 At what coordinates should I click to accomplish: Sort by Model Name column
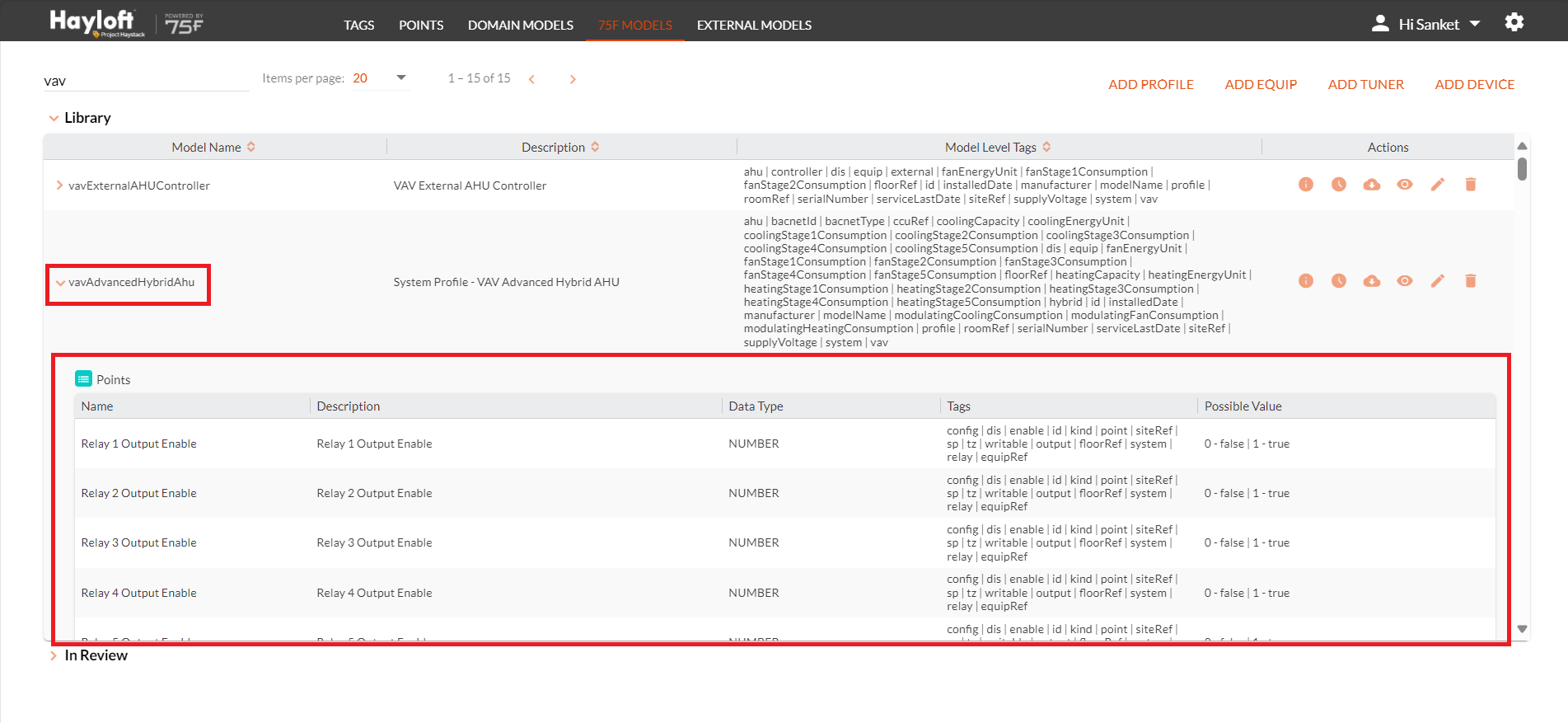point(250,147)
